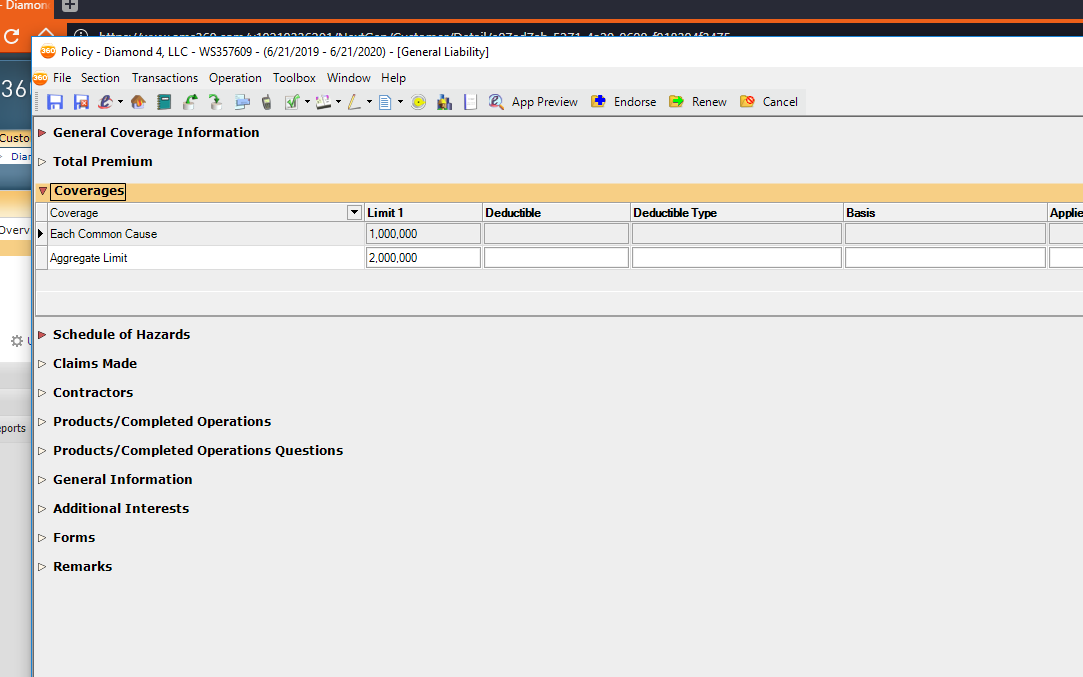Click the Renew button
The width and height of the screenshot is (1083, 677).
click(698, 102)
